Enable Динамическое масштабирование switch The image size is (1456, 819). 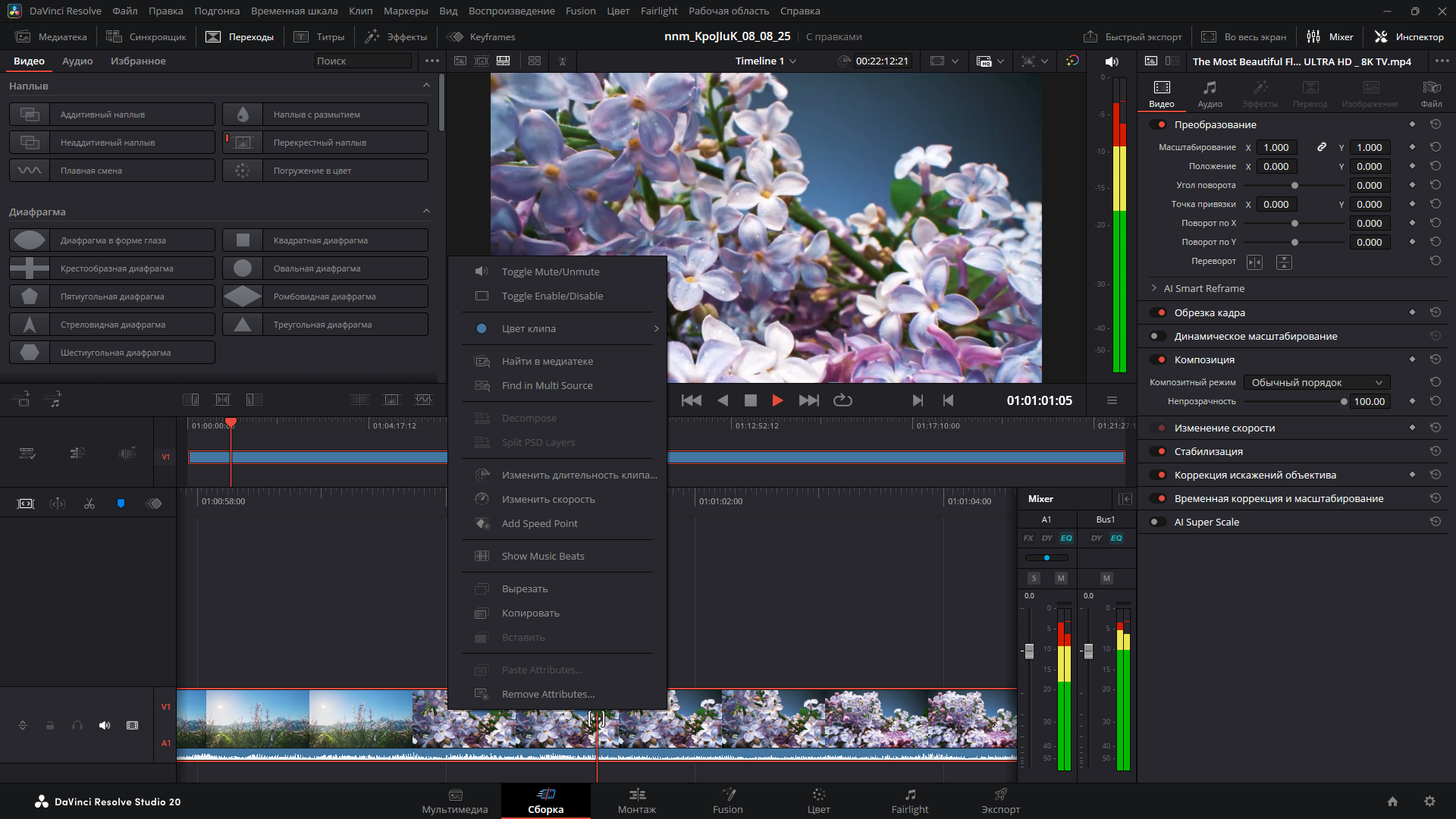click(x=1158, y=336)
